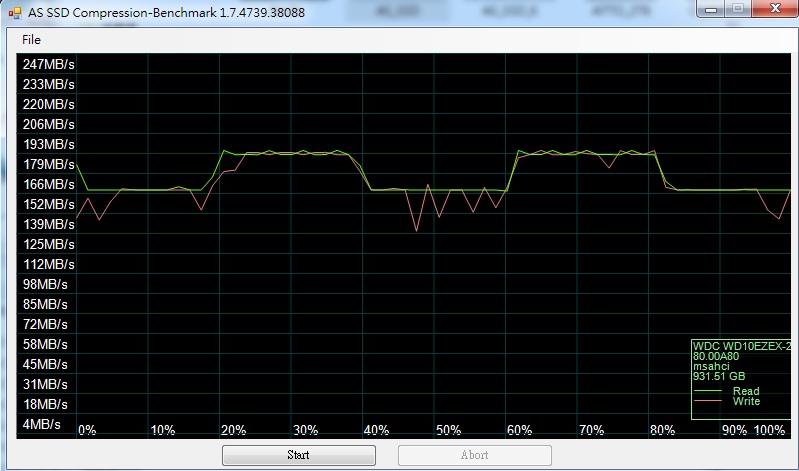Click the 80.00A80 firmware text
The image size is (799, 471).
click(x=716, y=356)
